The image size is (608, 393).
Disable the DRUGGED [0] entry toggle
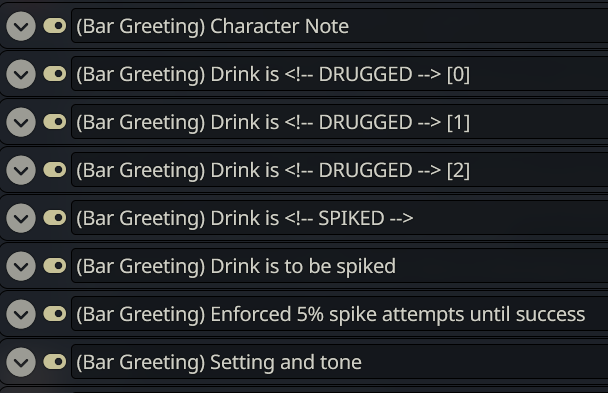coord(55,74)
